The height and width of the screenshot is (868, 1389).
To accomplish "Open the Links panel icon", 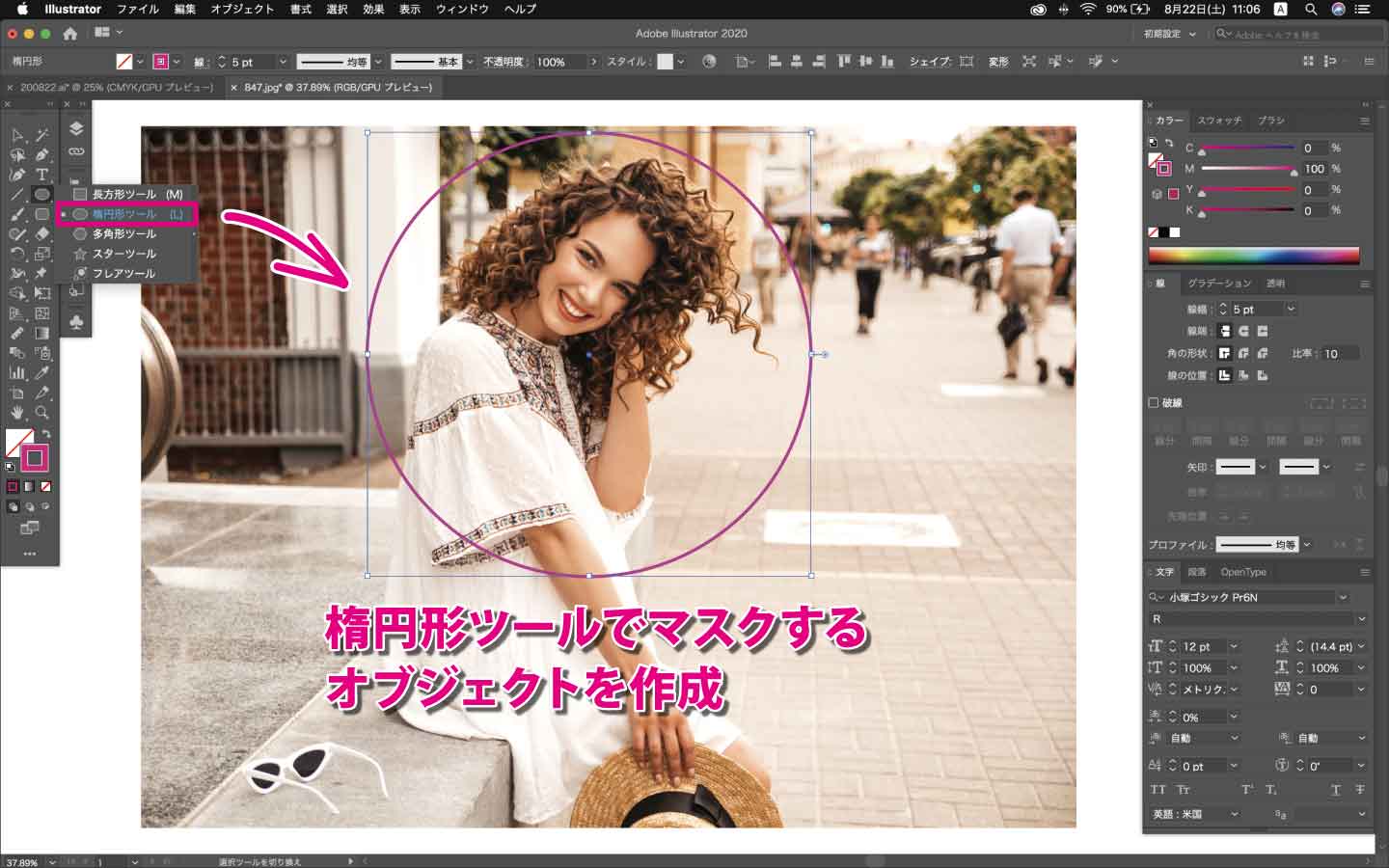I will tap(76, 151).
